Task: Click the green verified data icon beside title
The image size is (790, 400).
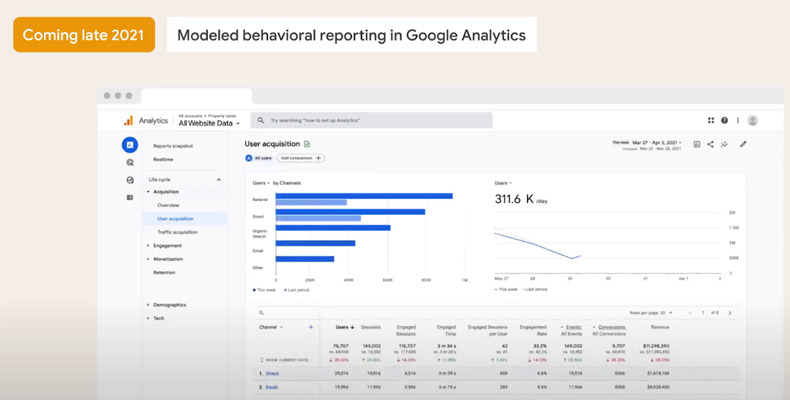Action: (307, 144)
